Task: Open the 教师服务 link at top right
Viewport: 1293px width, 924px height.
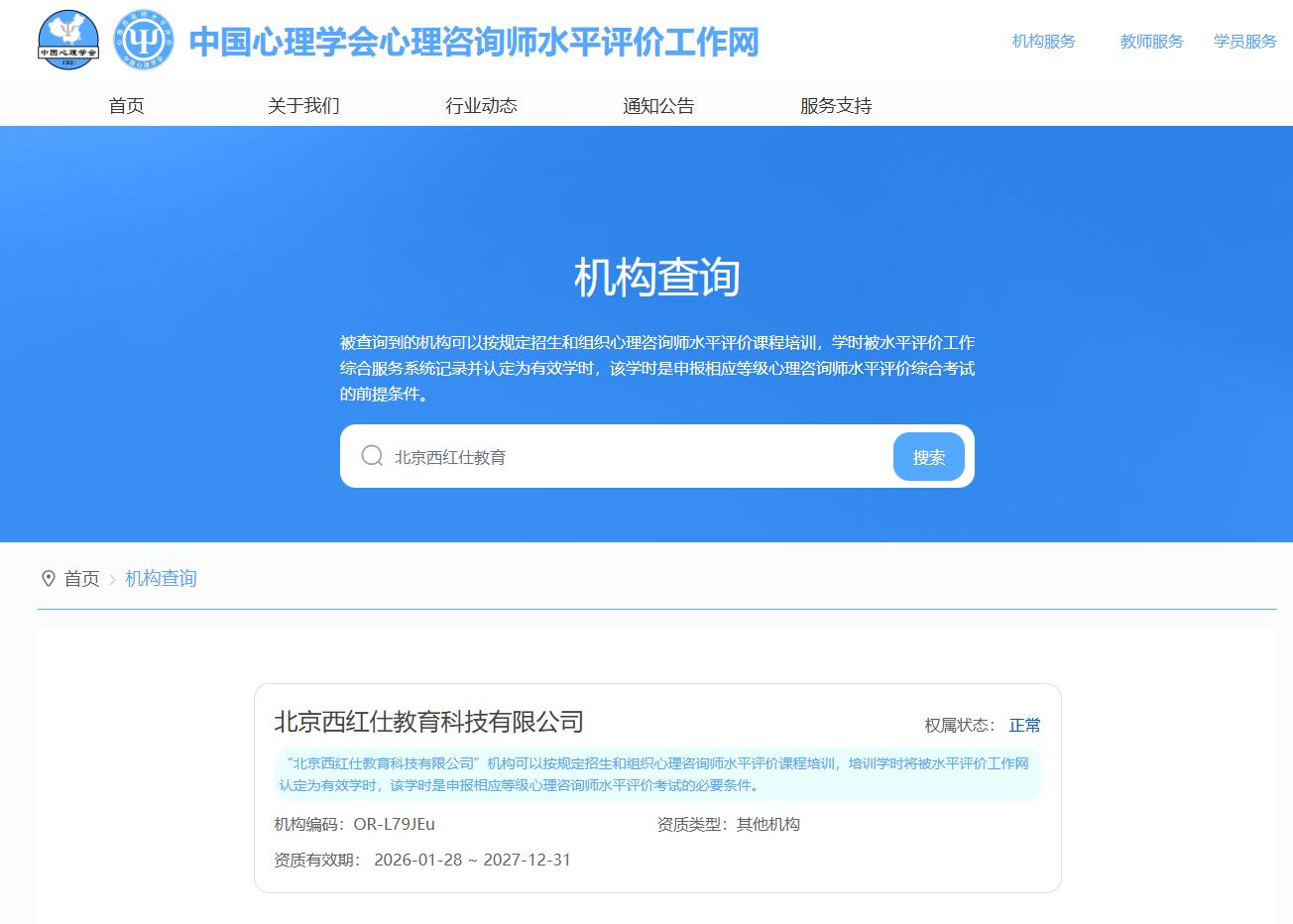Action: pyautogui.click(x=1151, y=42)
